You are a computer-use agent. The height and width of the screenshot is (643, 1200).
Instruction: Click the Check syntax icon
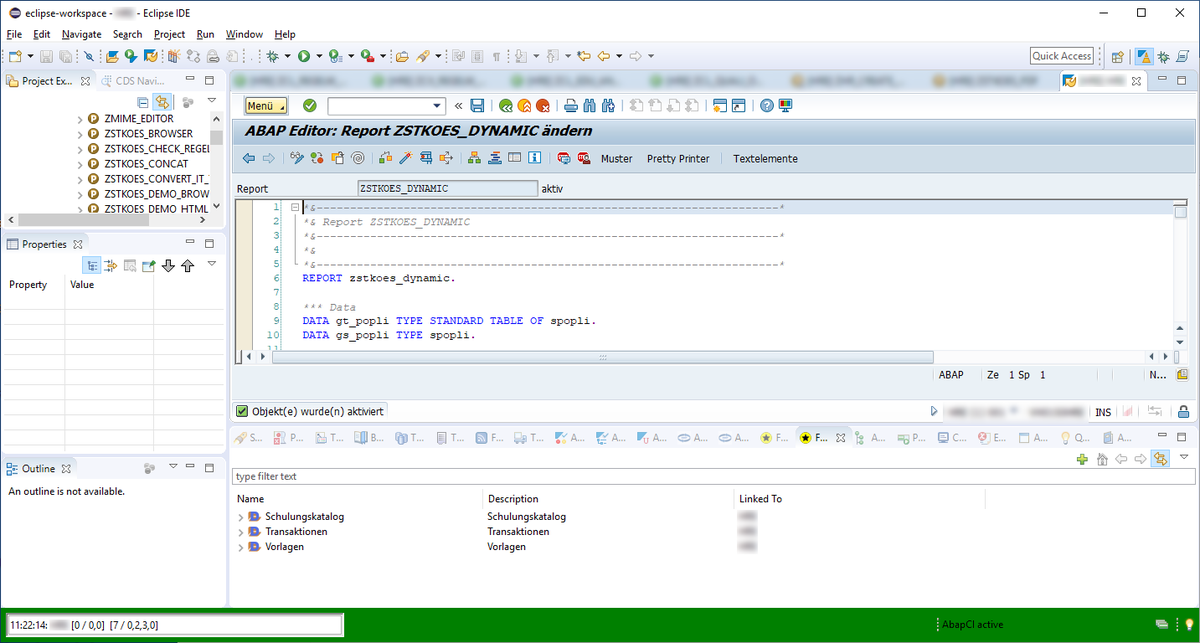coord(385,158)
